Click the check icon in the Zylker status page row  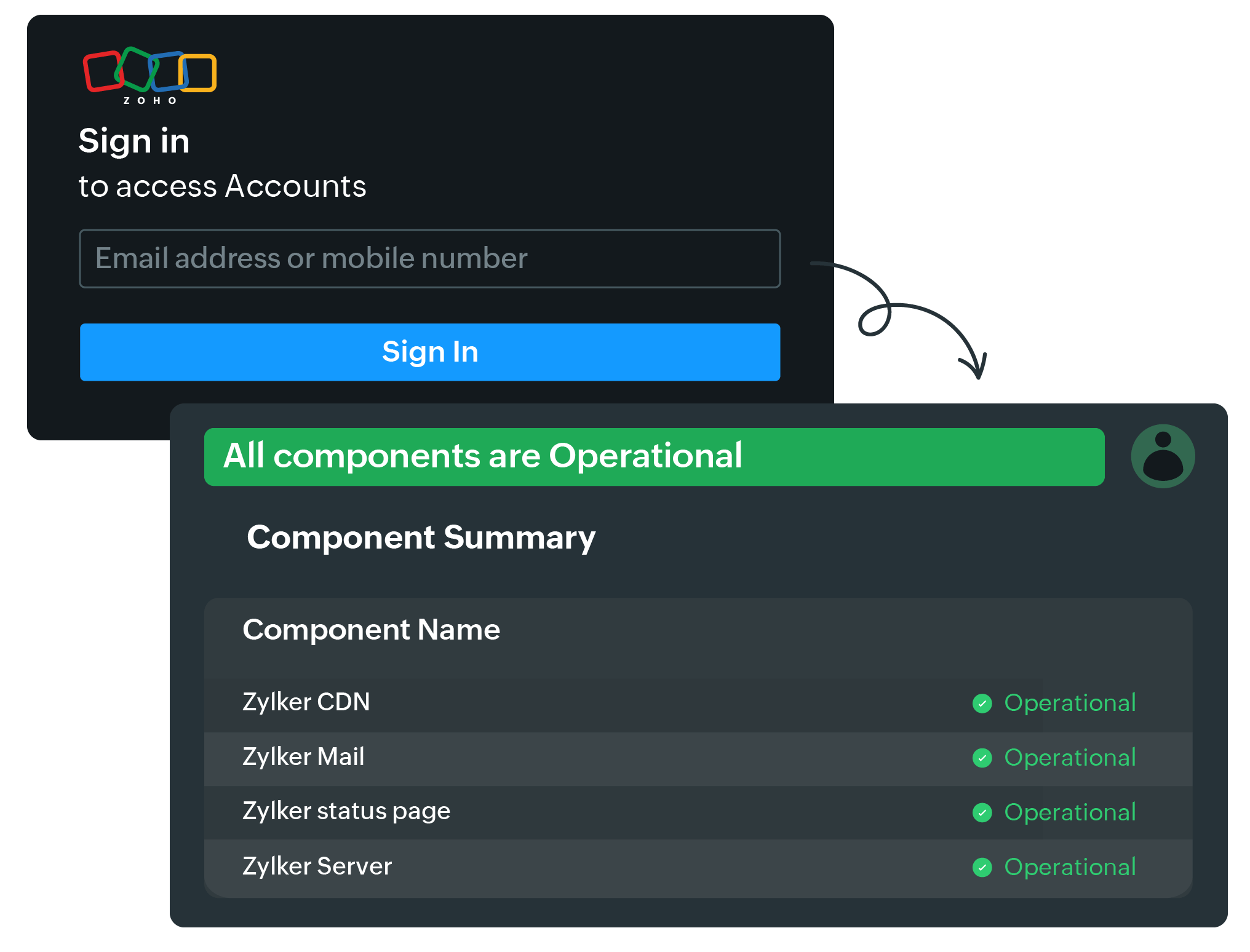click(982, 812)
